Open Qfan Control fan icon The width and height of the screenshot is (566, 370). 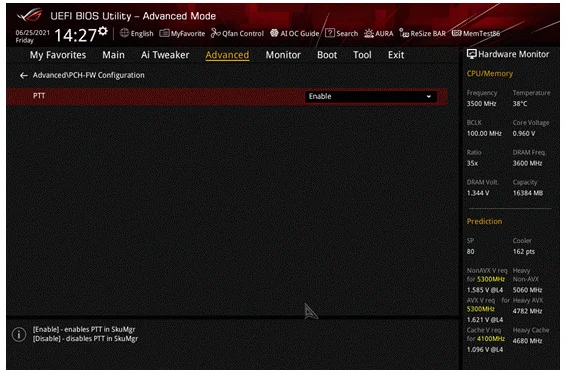pyautogui.click(x=216, y=33)
